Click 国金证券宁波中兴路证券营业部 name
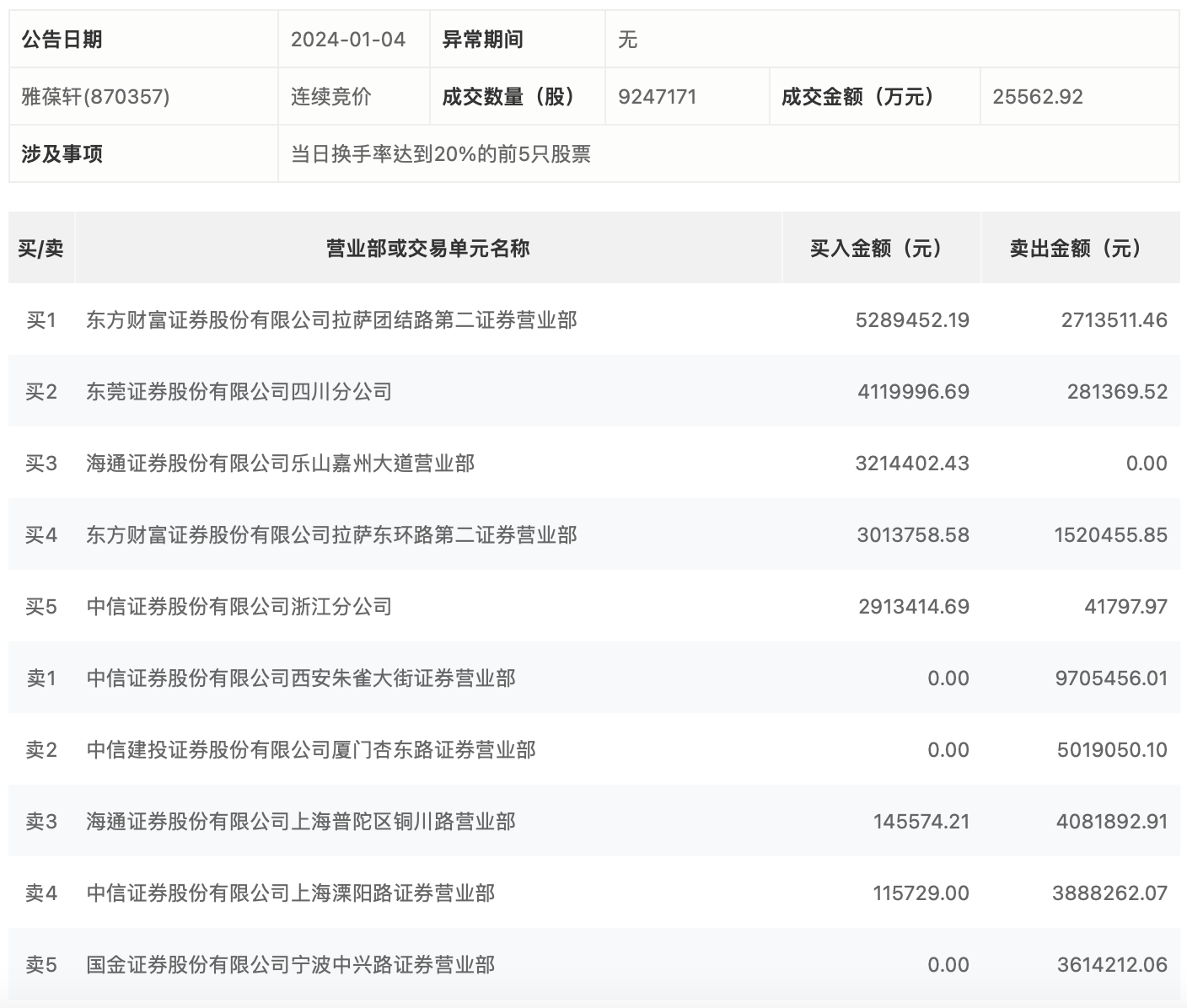This screenshot has height=1008, width=1187. pos(291,965)
